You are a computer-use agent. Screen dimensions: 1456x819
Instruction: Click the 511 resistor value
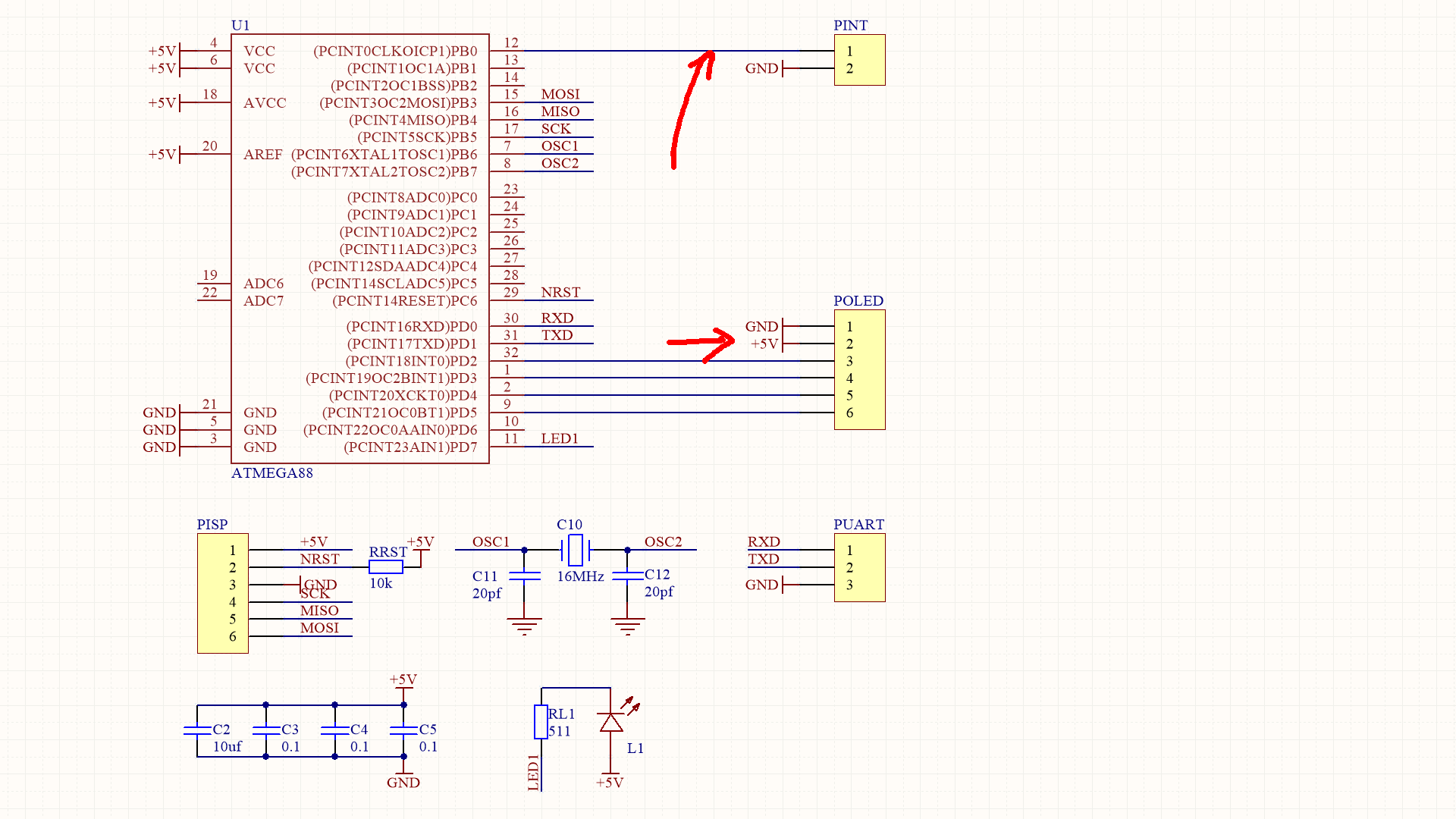(560, 731)
